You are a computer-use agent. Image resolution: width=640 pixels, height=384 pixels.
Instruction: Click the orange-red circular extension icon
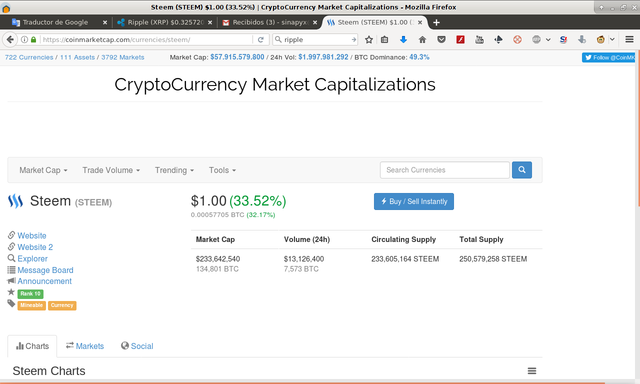[x=517, y=40]
